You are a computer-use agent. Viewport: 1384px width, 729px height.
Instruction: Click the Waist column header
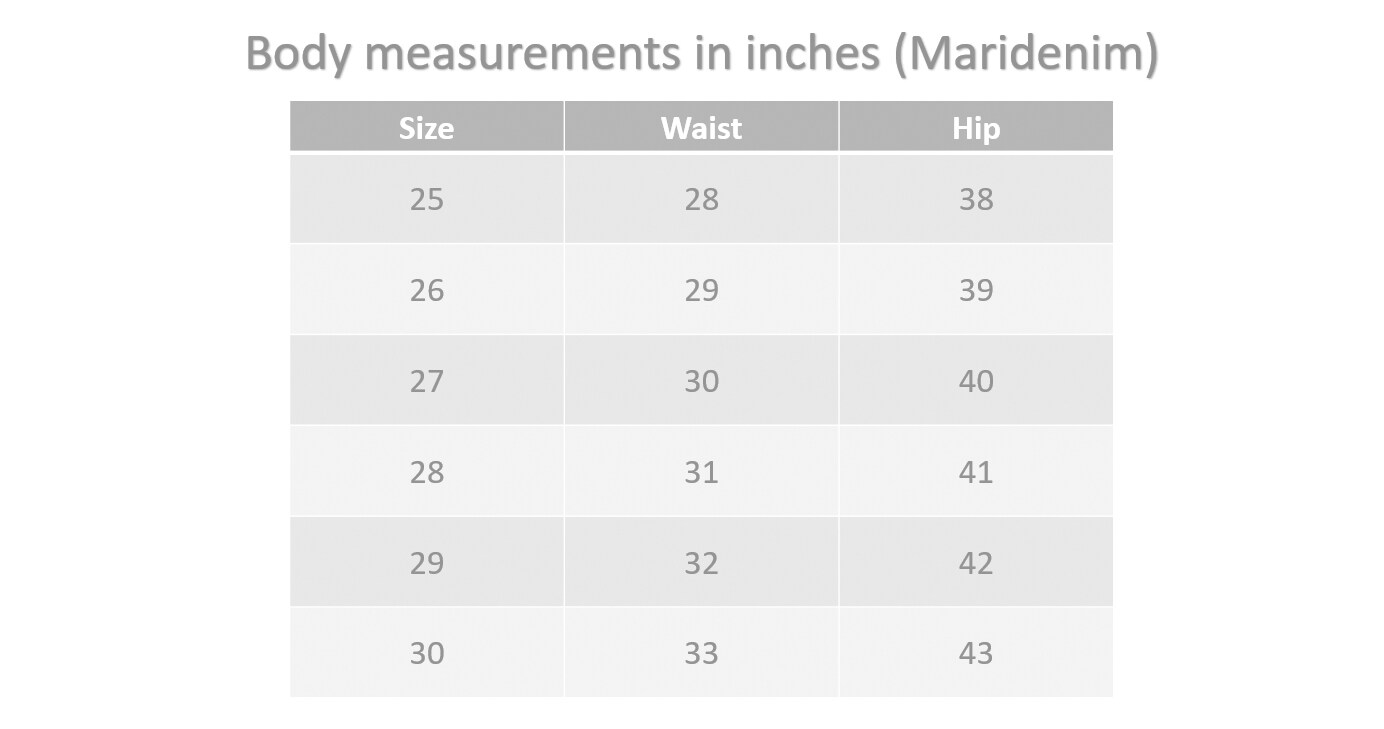click(x=701, y=127)
